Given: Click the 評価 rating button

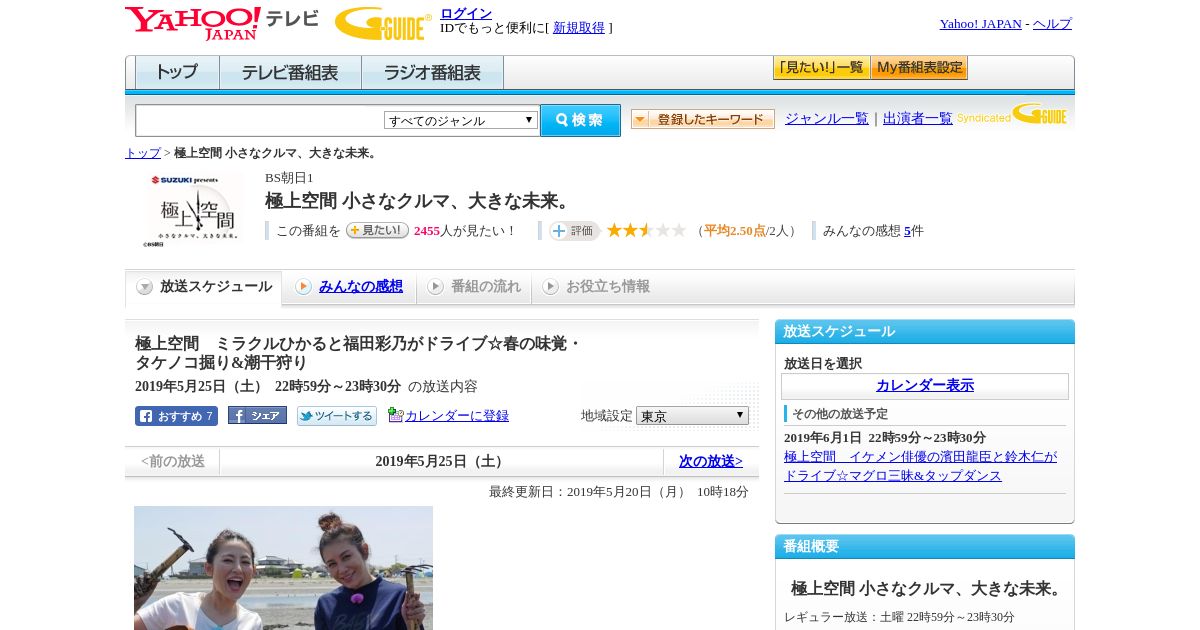Looking at the screenshot, I should tap(574, 231).
